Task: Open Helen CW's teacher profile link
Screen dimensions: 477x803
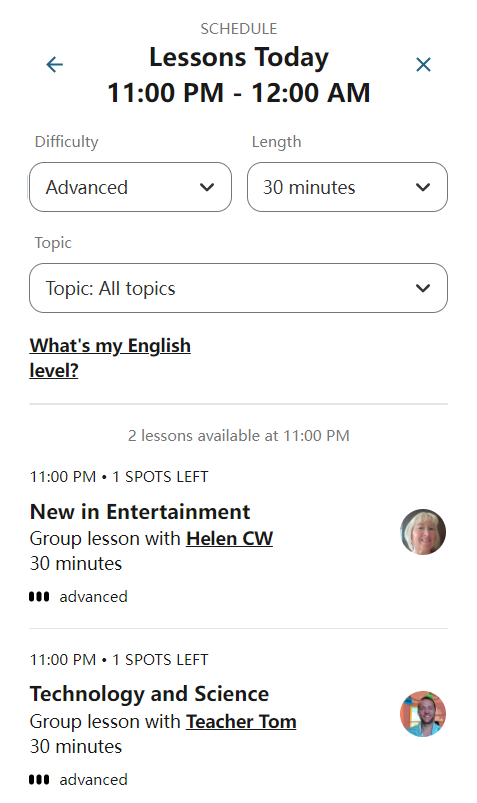Action: coord(230,538)
